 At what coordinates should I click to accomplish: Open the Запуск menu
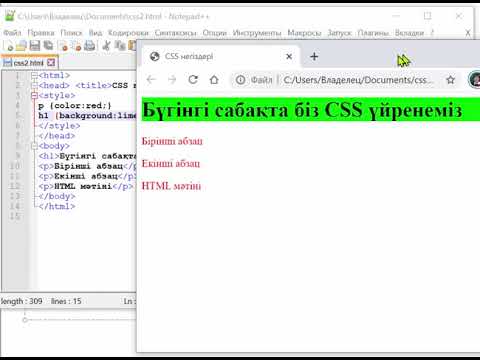[x=339, y=33]
